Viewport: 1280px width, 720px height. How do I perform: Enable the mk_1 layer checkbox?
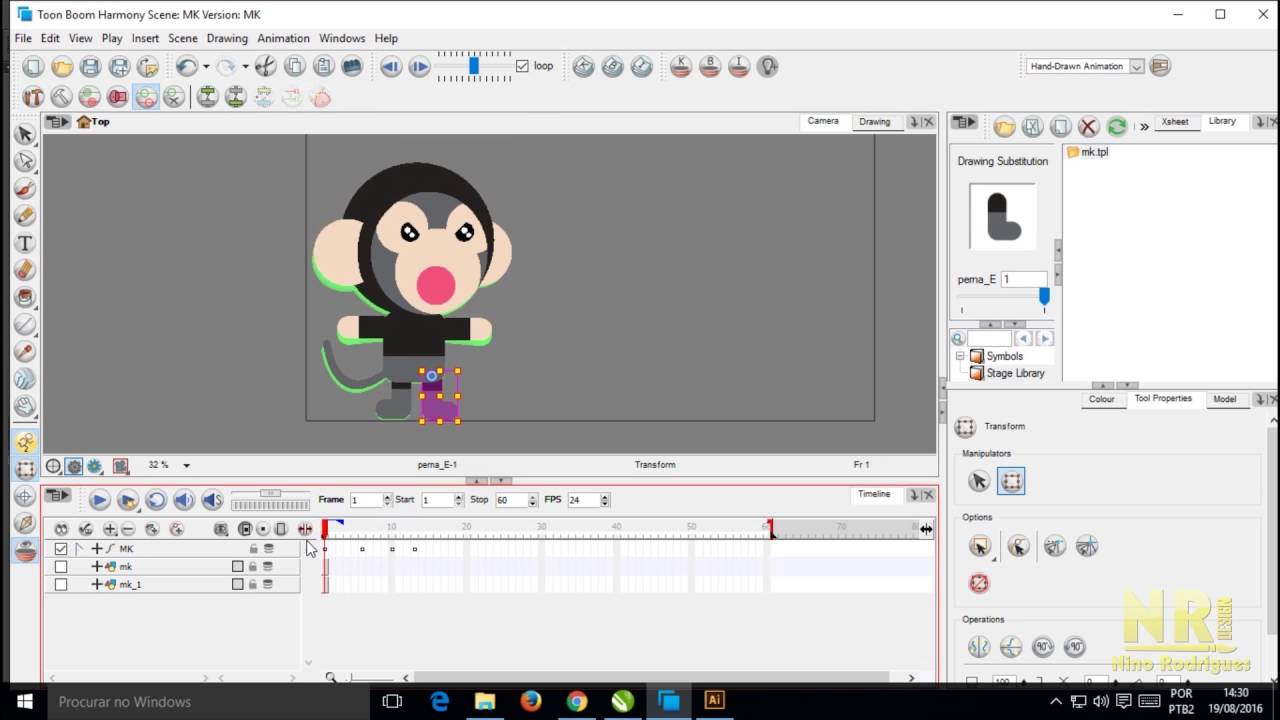click(61, 584)
